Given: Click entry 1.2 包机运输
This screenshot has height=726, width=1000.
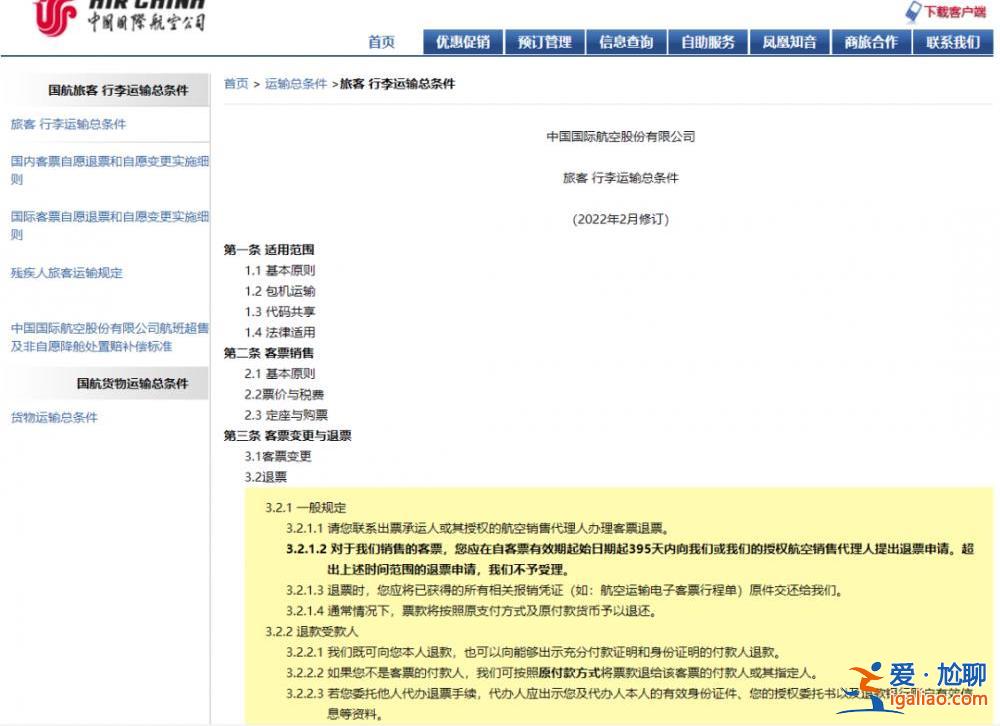Looking at the screenshot, I should [279, 291].
